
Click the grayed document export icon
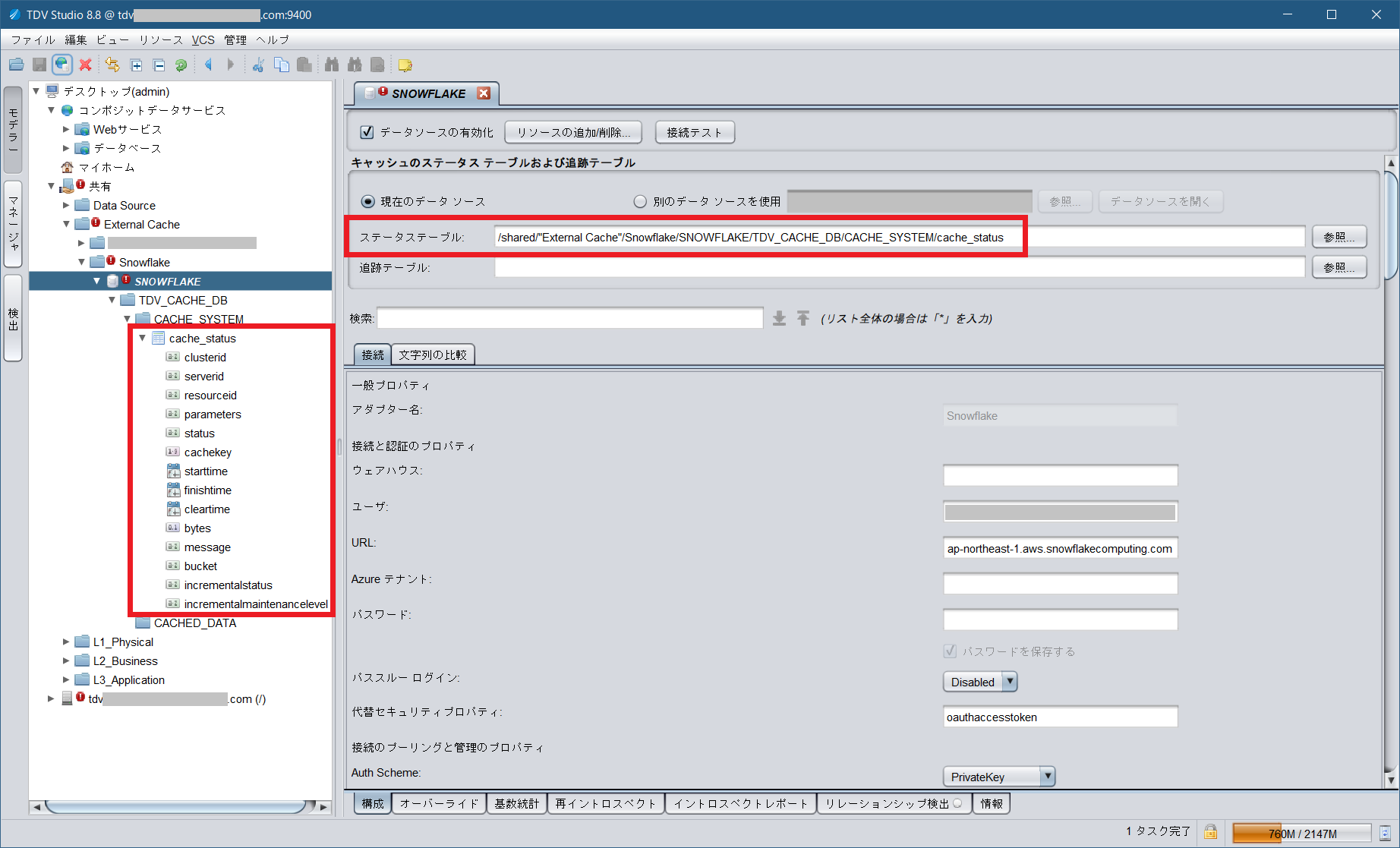coord(377,65)
